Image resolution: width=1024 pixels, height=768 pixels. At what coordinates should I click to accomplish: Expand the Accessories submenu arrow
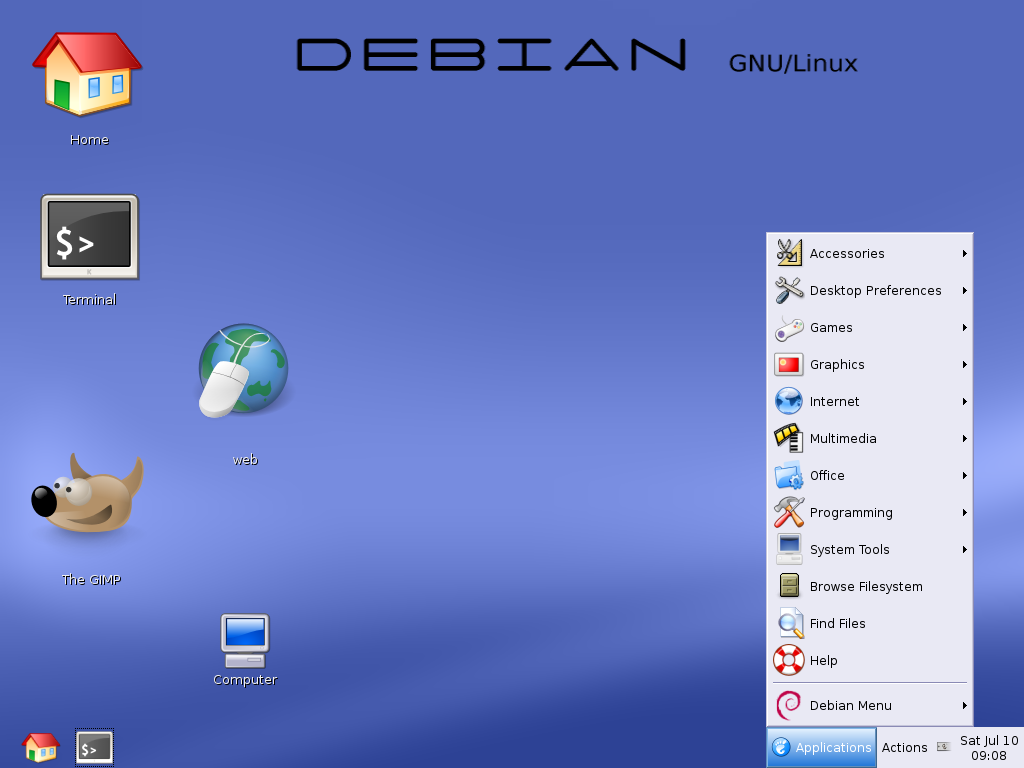pos(964,253)
